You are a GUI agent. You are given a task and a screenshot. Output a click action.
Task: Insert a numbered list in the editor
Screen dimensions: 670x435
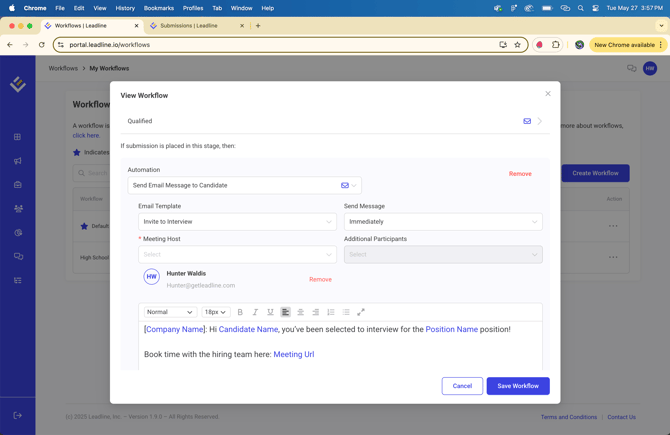pyautogui.click(x=331, y=312)
